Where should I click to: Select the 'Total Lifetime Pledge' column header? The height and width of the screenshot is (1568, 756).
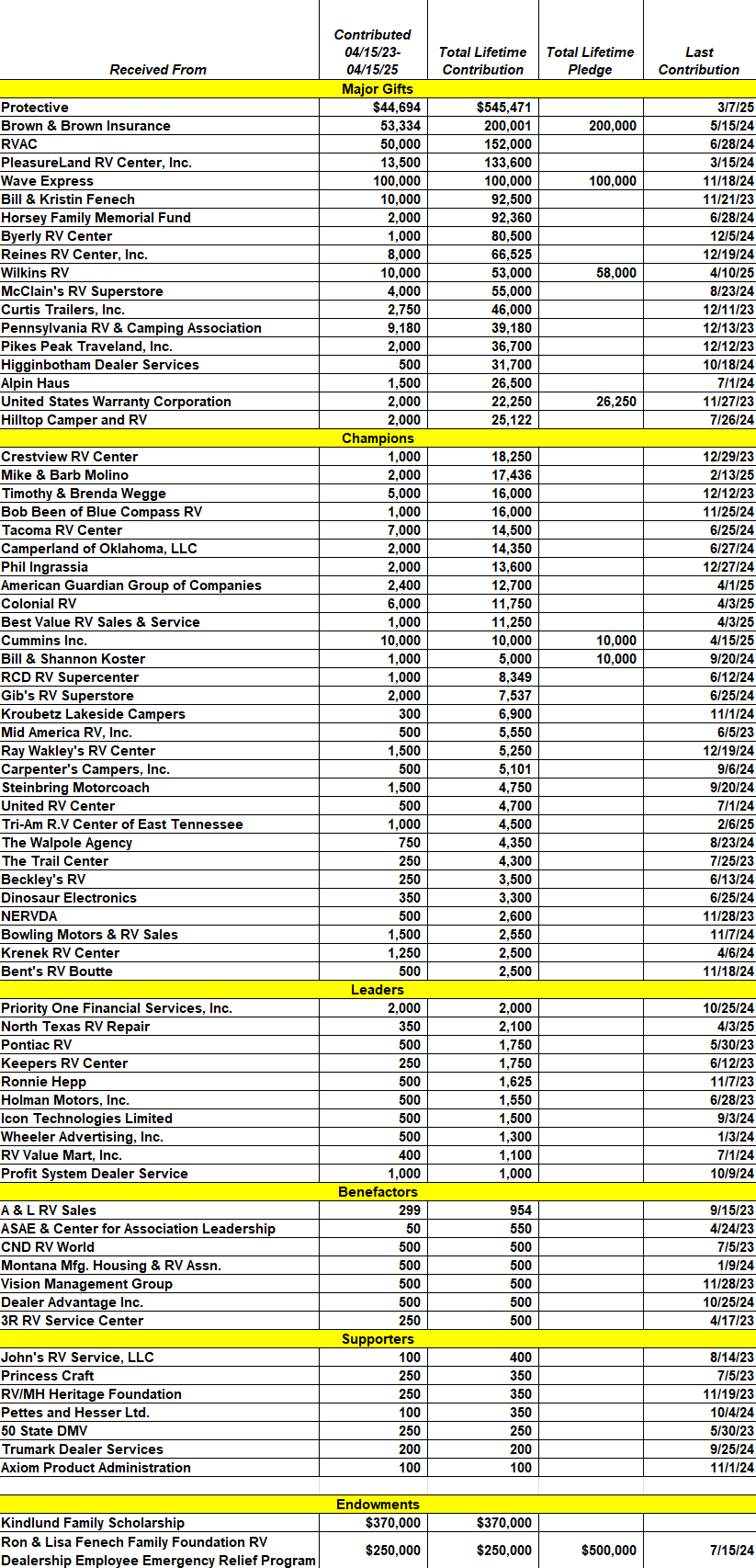pyautogui.click(x=590, y=61)
